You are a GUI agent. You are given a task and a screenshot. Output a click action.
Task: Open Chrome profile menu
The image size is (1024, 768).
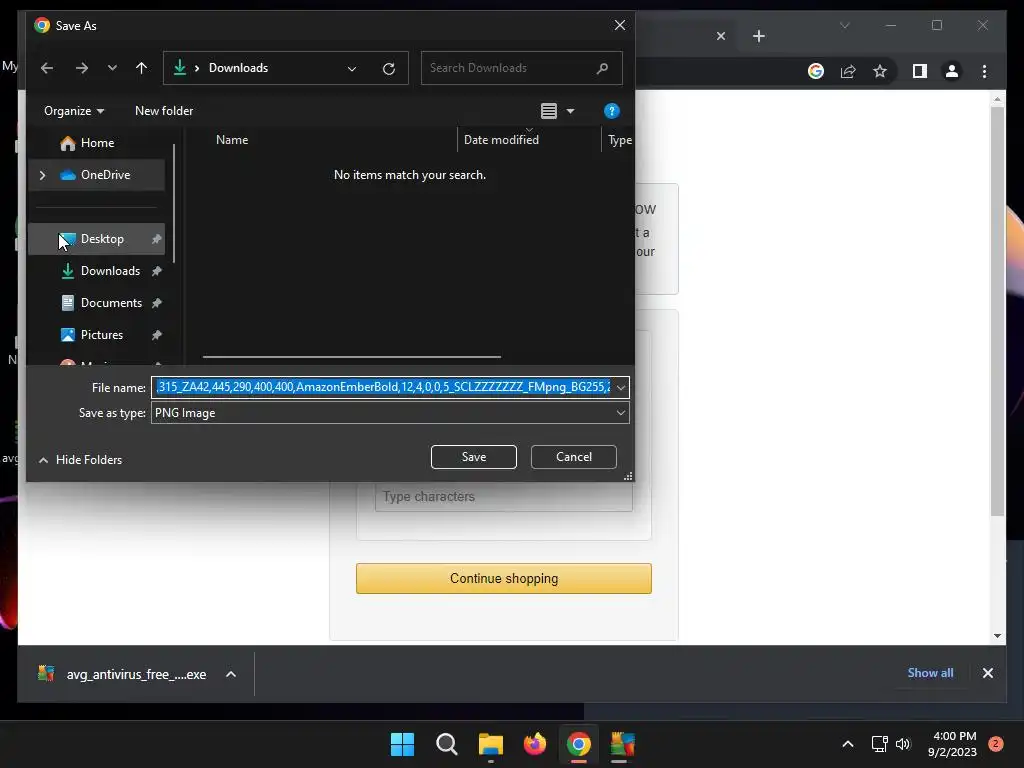pyautogui.click(x=952, y=71)
